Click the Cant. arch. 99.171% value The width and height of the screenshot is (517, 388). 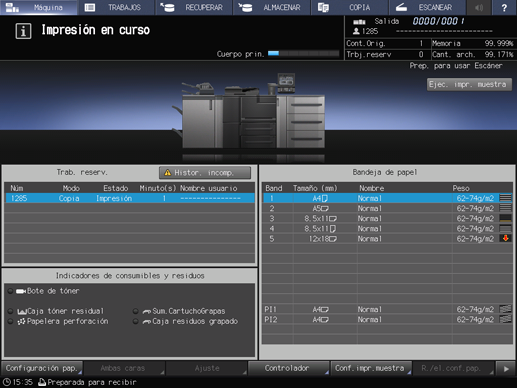pos(499,54)
